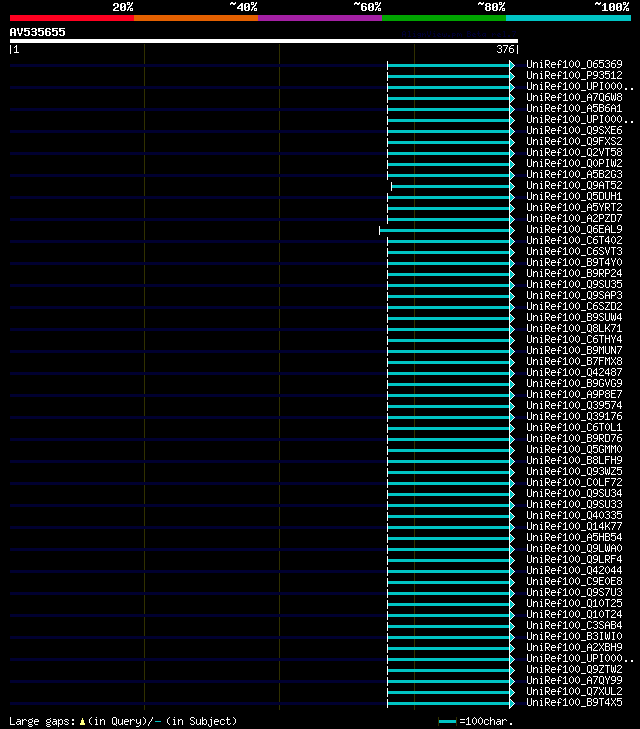The image size is (640, 729).
Task: Select UniRef100_Q40335 label
Action: (x=574, y=516)
